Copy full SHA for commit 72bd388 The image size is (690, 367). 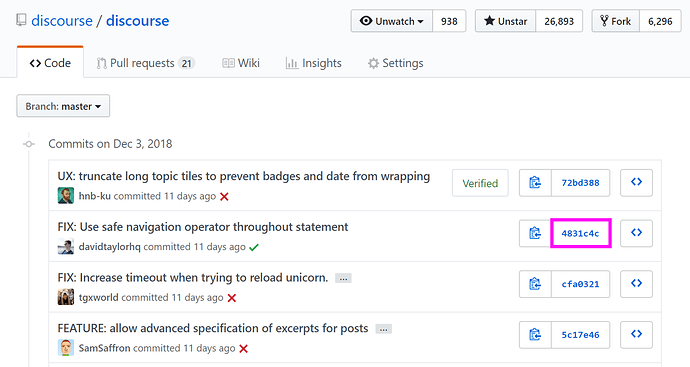click(x=535, y=183)
